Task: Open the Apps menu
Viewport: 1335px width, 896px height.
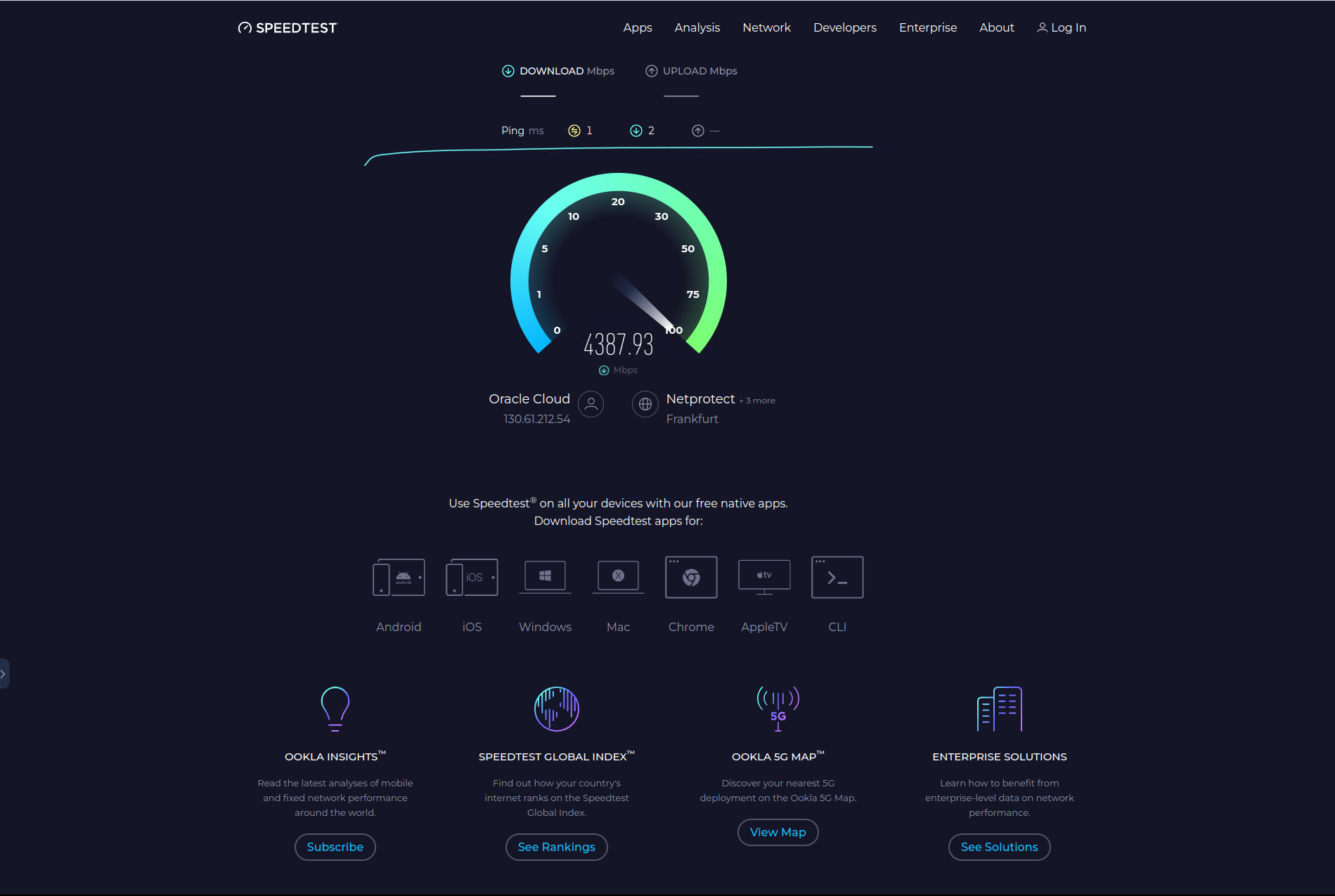Action: click(x=638, y=28)
